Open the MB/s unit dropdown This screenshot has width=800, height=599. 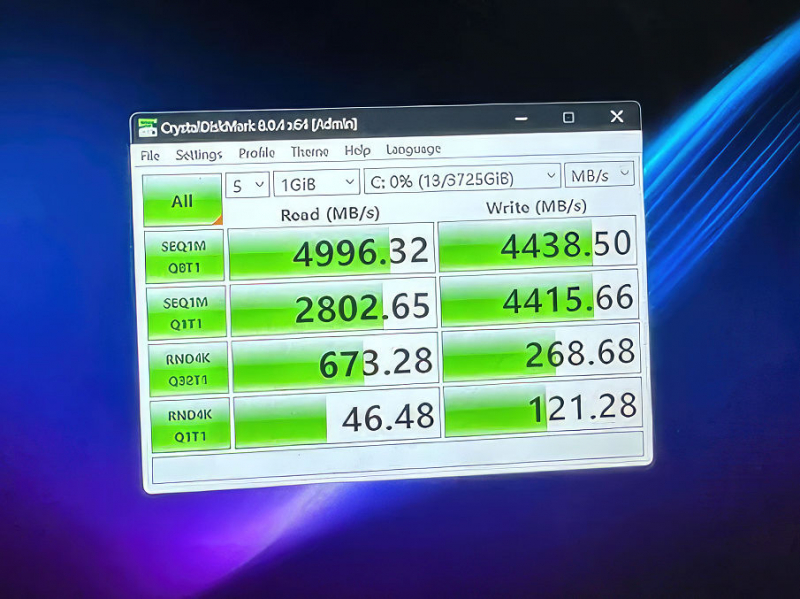point(600,175)
